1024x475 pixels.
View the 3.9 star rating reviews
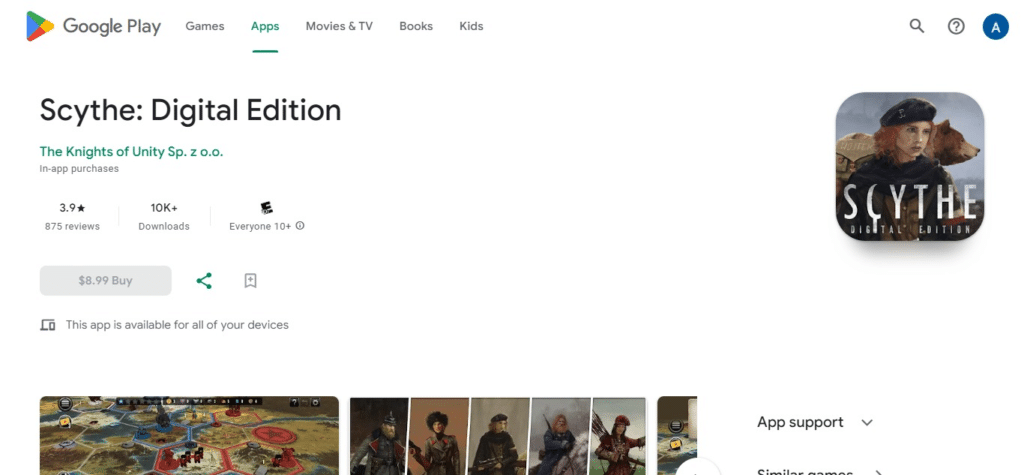pyautogui.click(x=72, y=216)
